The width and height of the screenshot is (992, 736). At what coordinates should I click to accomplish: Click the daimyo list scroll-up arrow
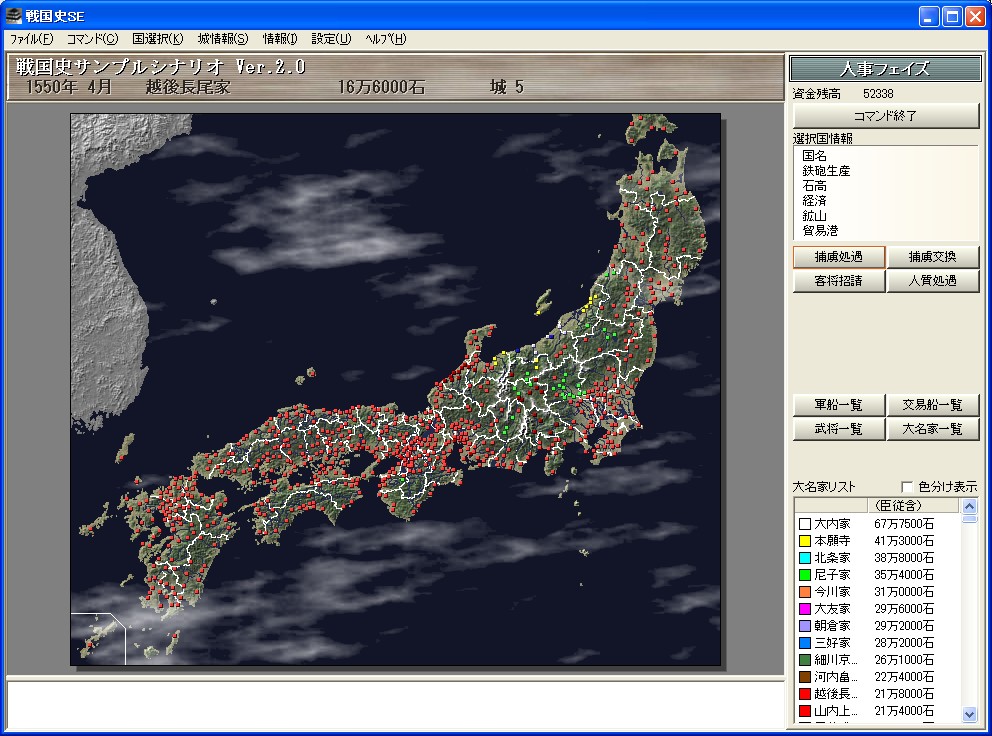pos(969,506)
